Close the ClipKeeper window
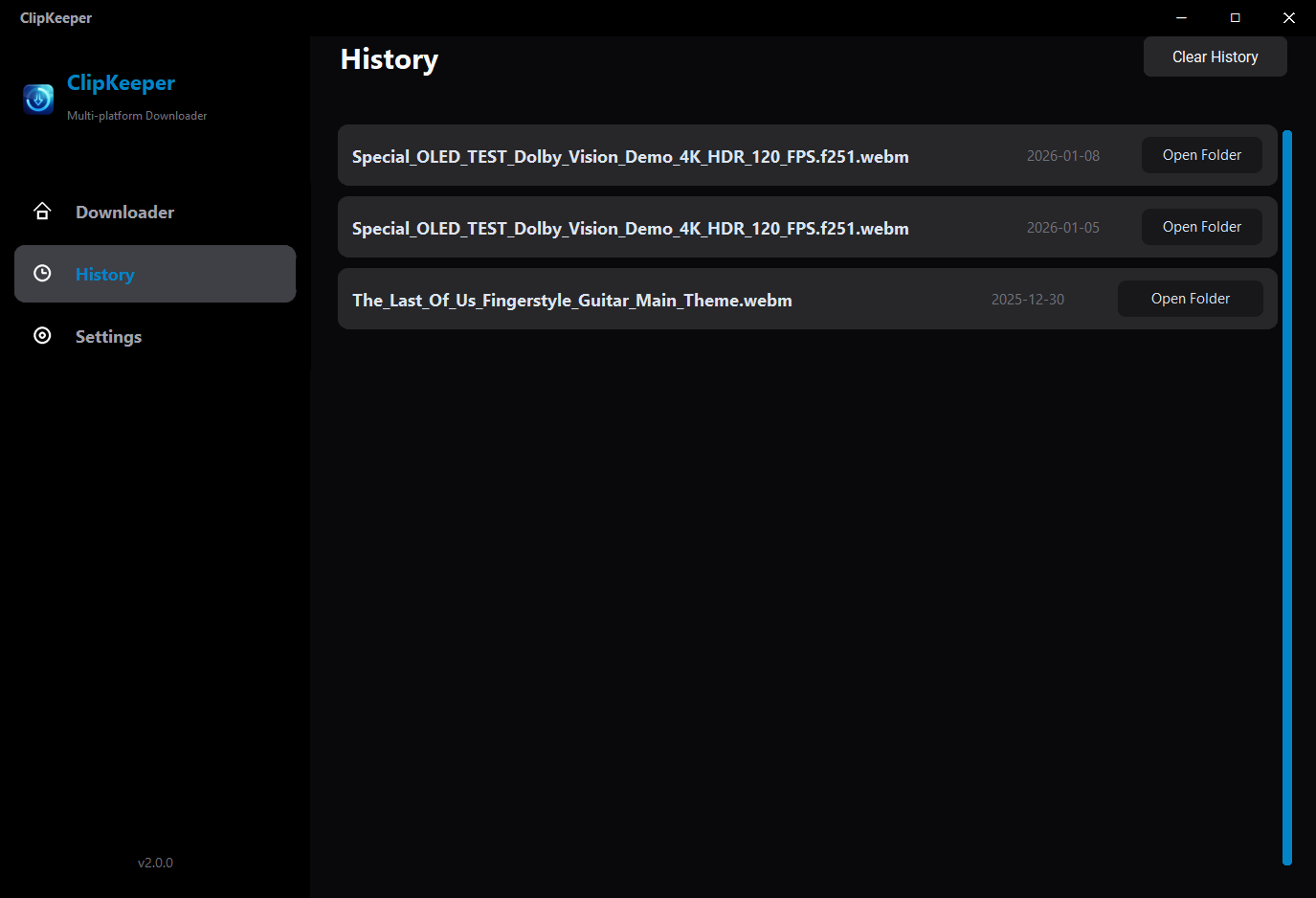Viewport: 1316px width, 898px height. [1289, 18]
